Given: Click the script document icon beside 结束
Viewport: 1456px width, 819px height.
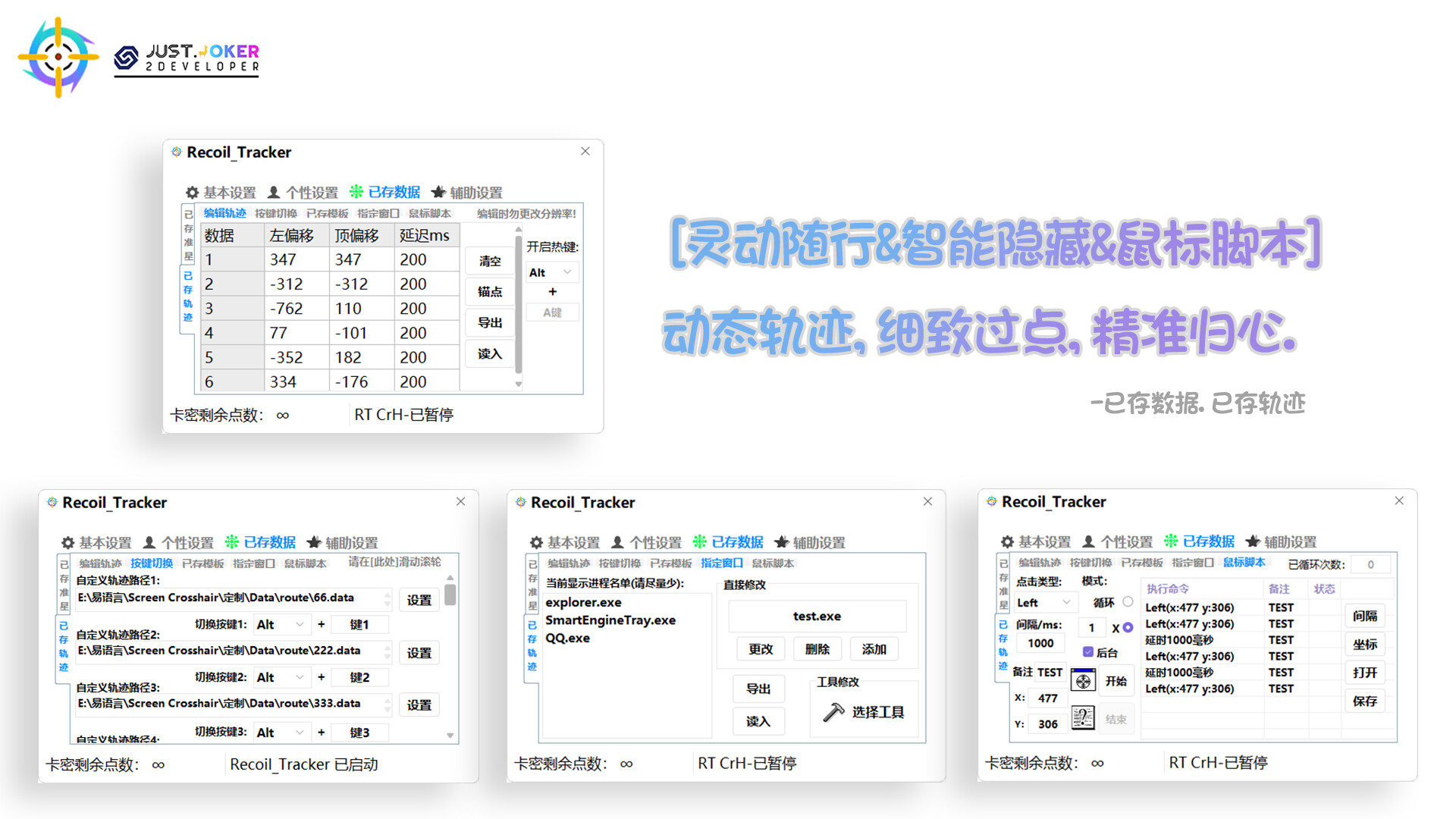Looking at the screenshot, I should [1083, 718].
